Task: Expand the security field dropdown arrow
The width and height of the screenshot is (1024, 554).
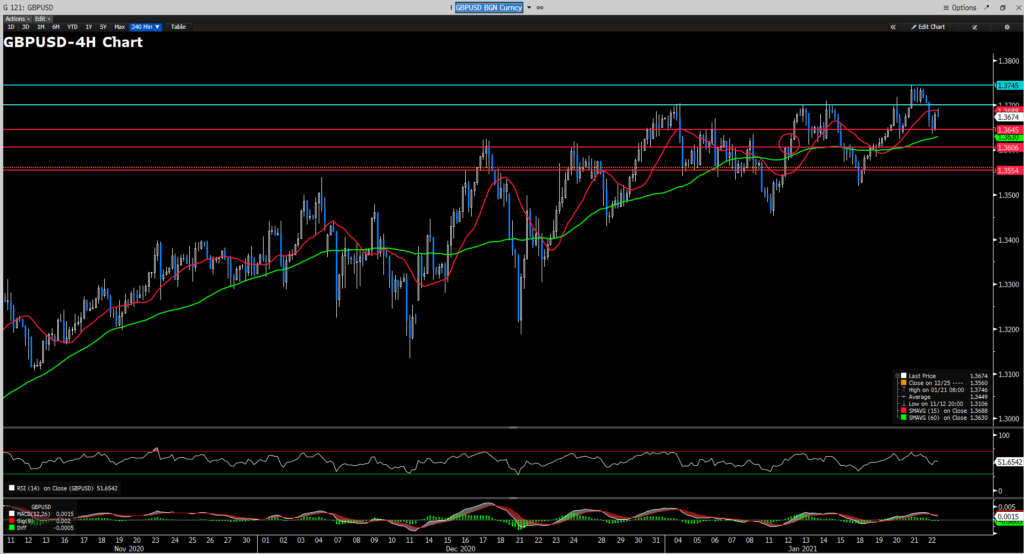Action: point(529,8)
